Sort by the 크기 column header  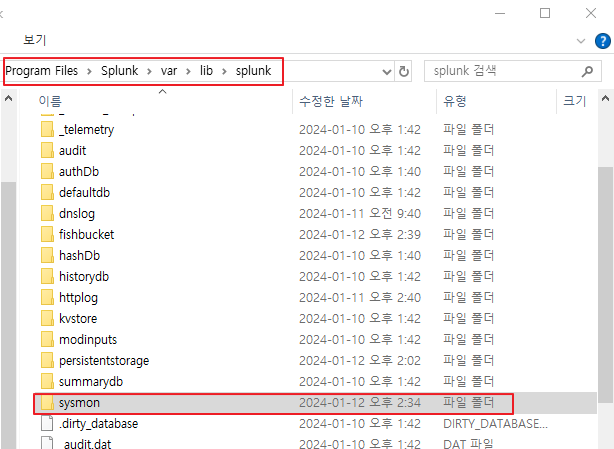point(574,101)
